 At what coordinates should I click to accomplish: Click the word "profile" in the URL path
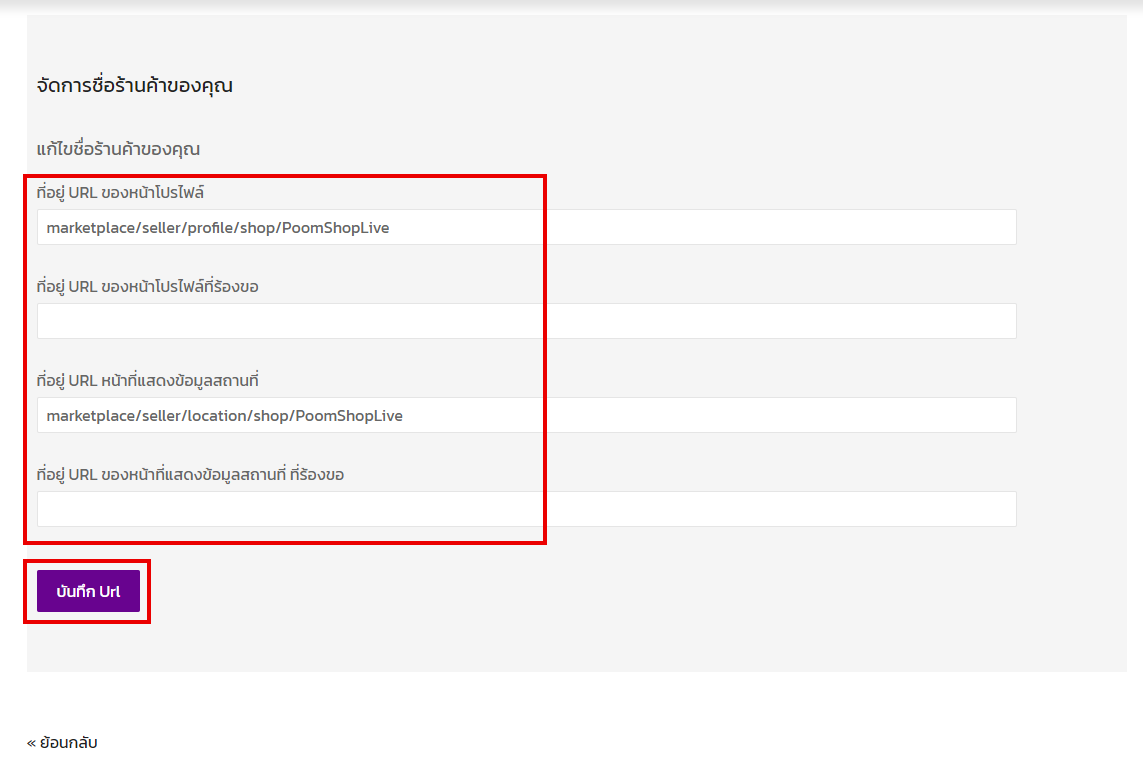click(210, 228)
